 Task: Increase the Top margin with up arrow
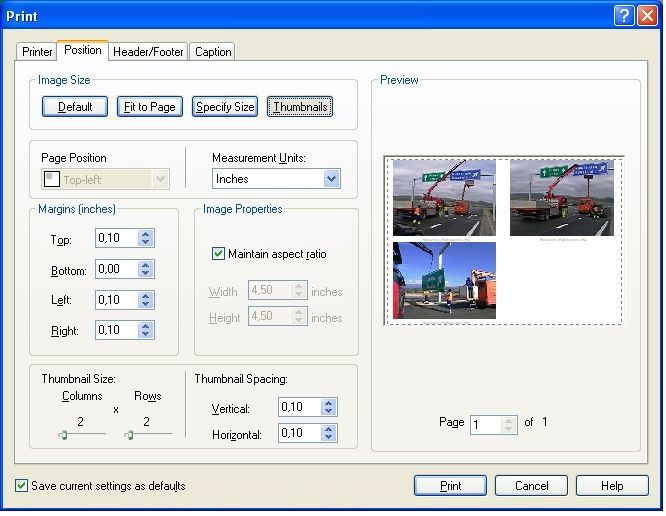[146, 235]
